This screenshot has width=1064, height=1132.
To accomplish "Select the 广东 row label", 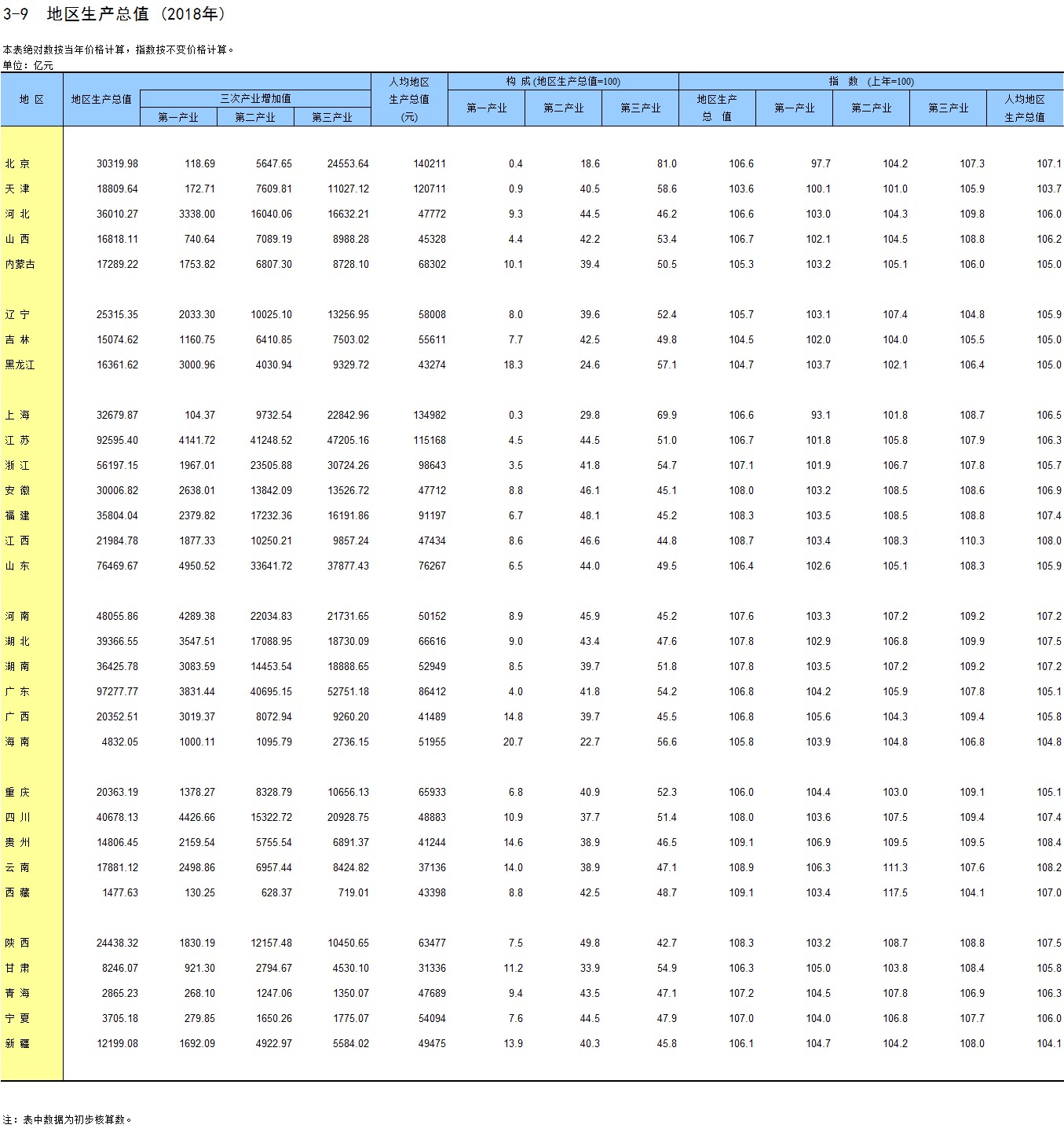I will (x=17, y=691).
